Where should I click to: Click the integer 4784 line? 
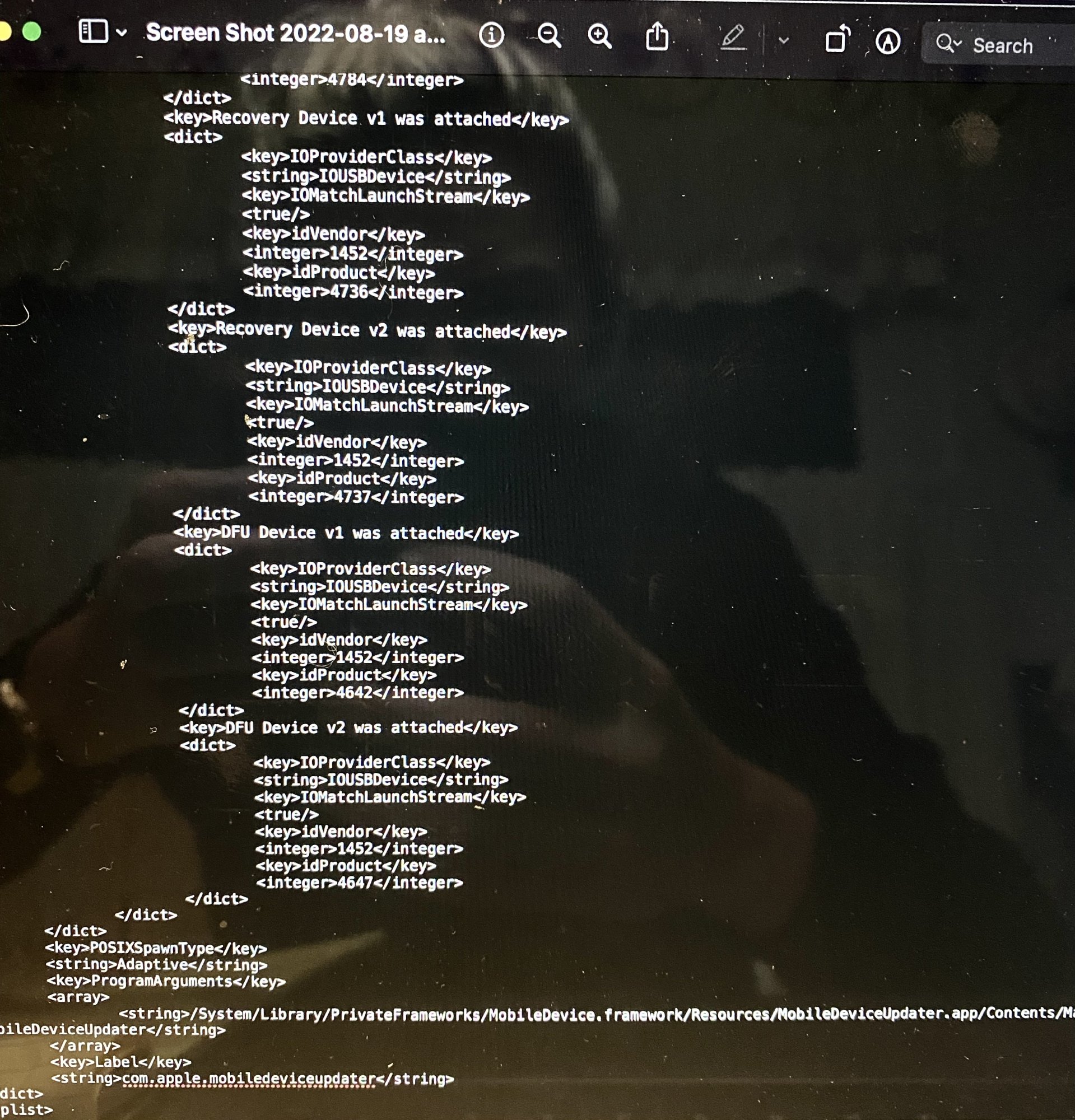tap(351, 80)
